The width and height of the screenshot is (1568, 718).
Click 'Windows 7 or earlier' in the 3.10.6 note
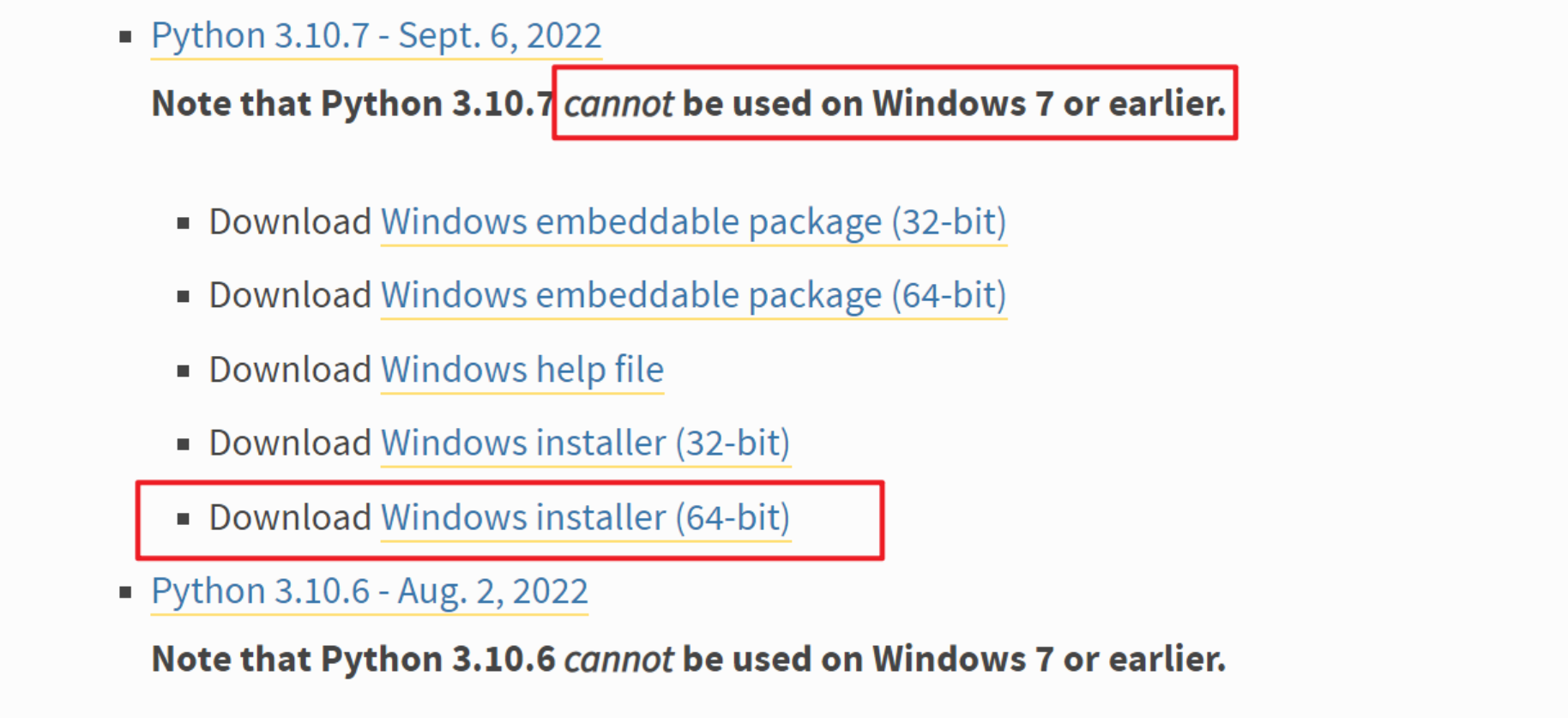point(1048,661)
